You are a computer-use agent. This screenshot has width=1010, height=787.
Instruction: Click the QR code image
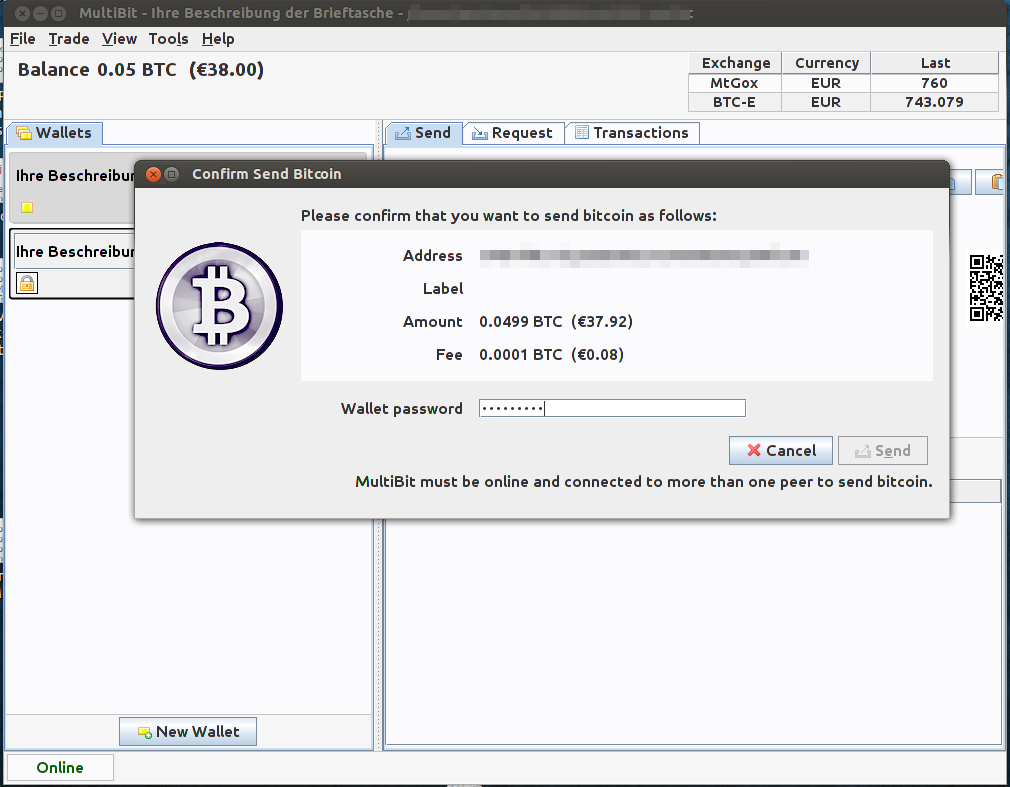[987, 288]
